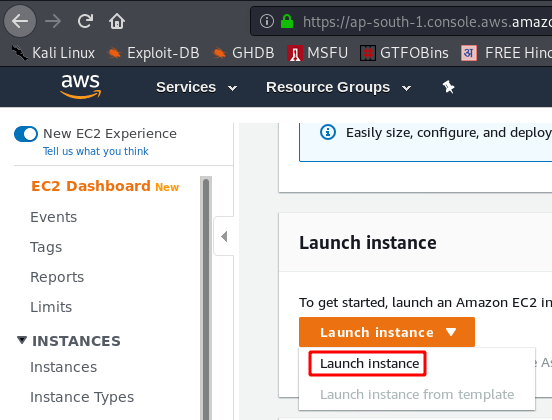Open the Kali Linux bookmark
The image size is (552, 420).
pyautogui.click(x=54, y=53)
